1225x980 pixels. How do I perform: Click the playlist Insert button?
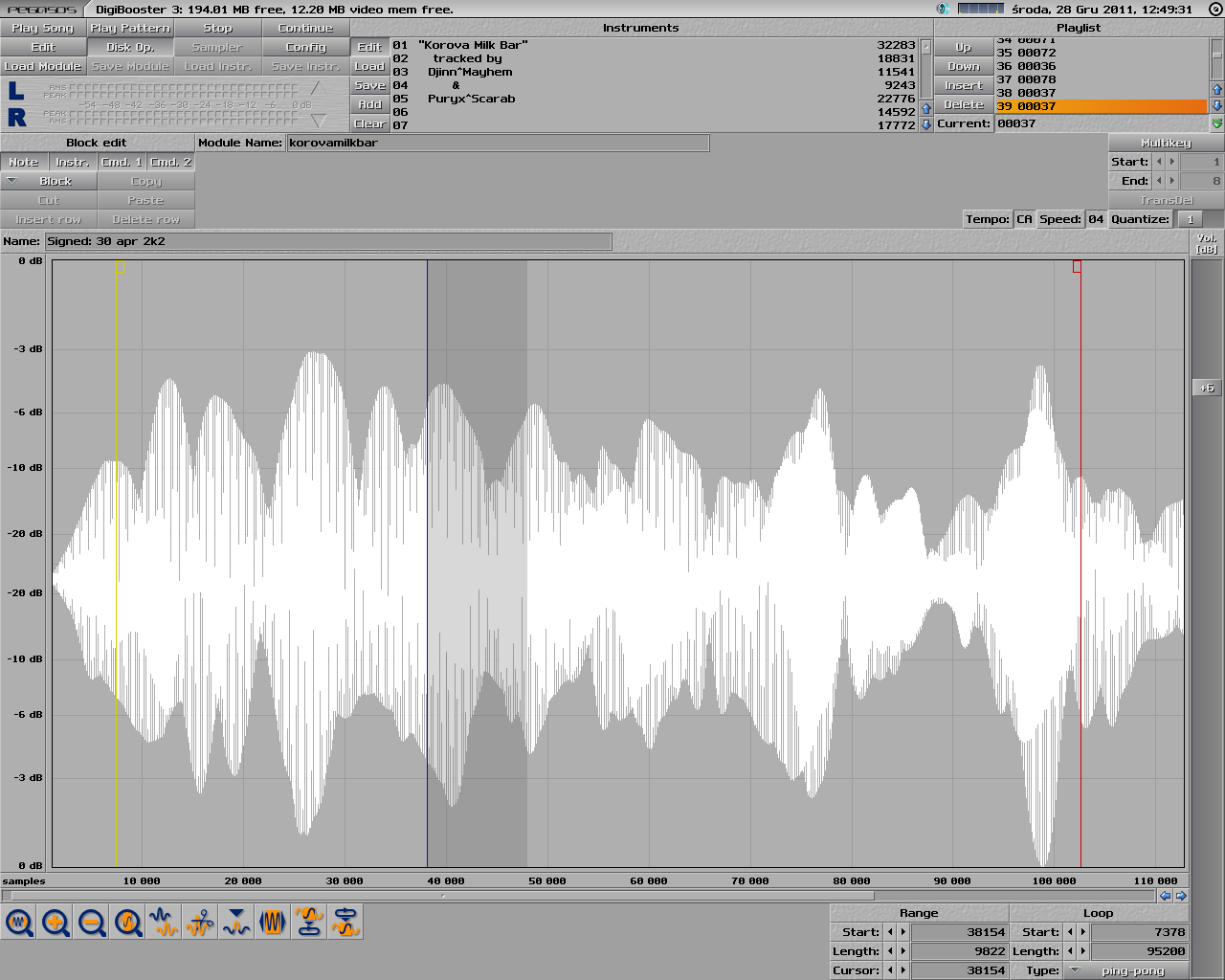964,85
